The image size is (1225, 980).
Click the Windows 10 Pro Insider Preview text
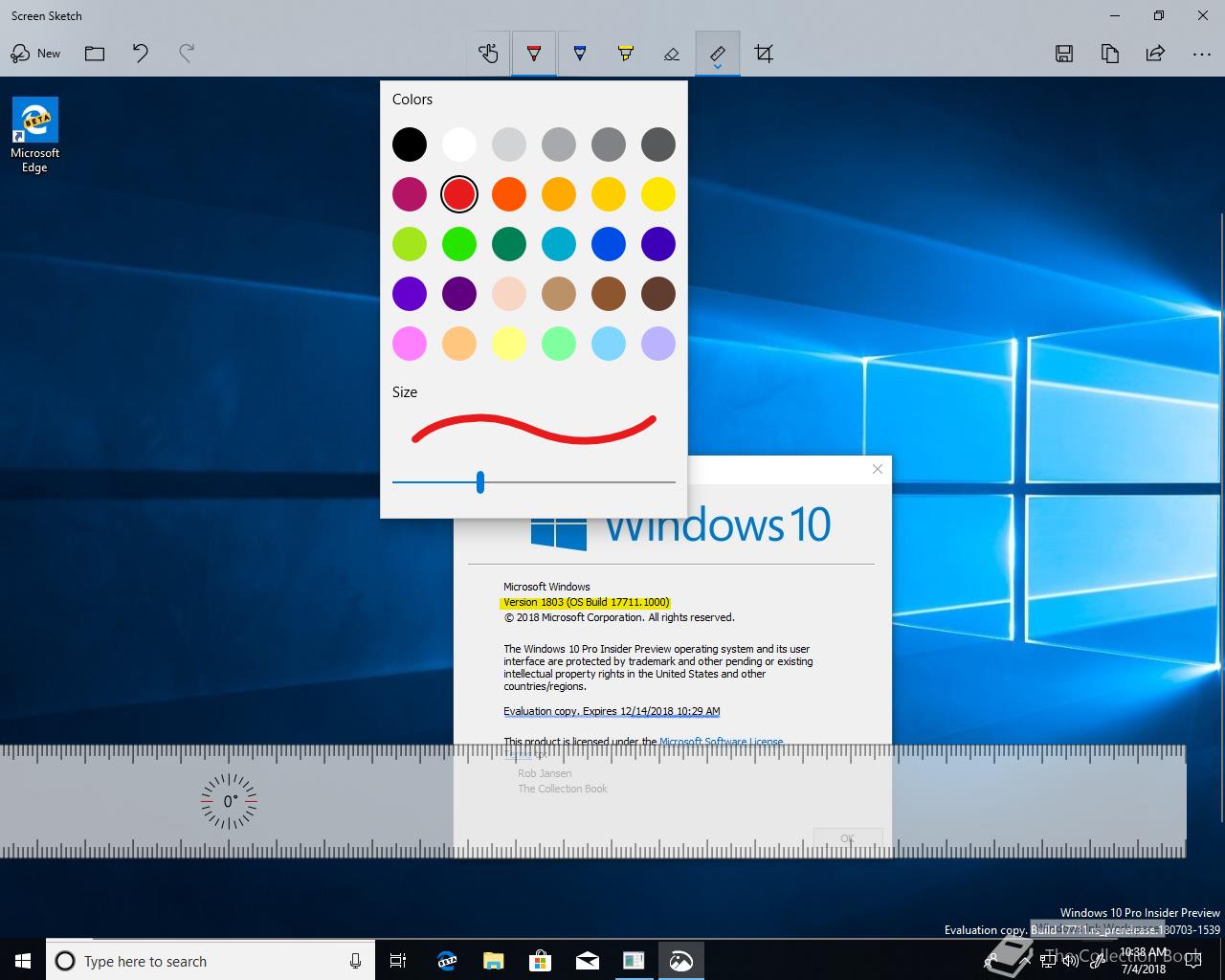pos(1140,913)
